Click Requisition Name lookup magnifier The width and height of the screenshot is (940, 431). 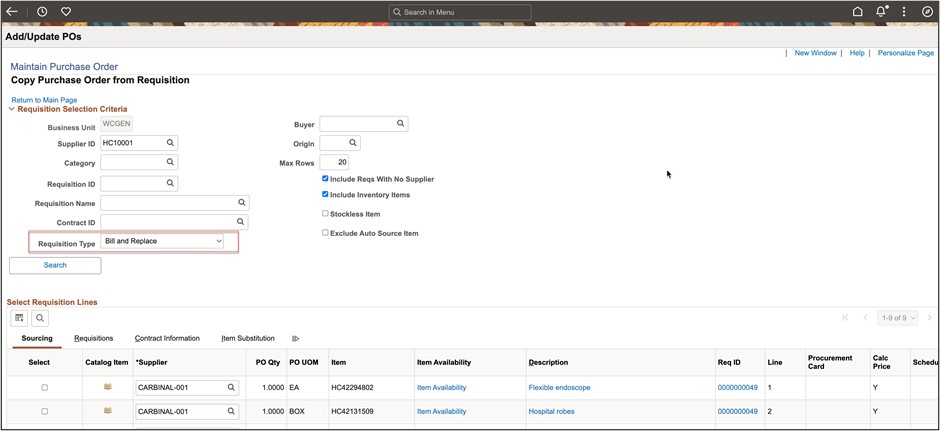[x=242, y=203]
